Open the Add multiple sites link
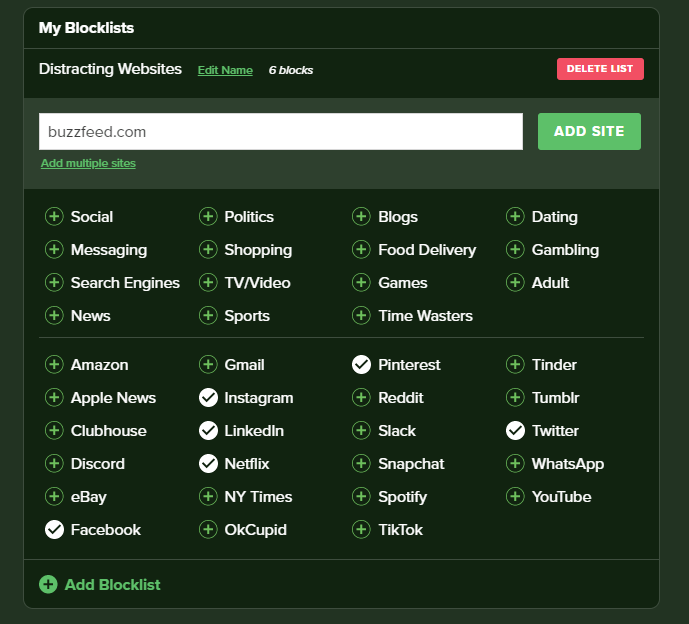The image size is (689, 624). 88,163
